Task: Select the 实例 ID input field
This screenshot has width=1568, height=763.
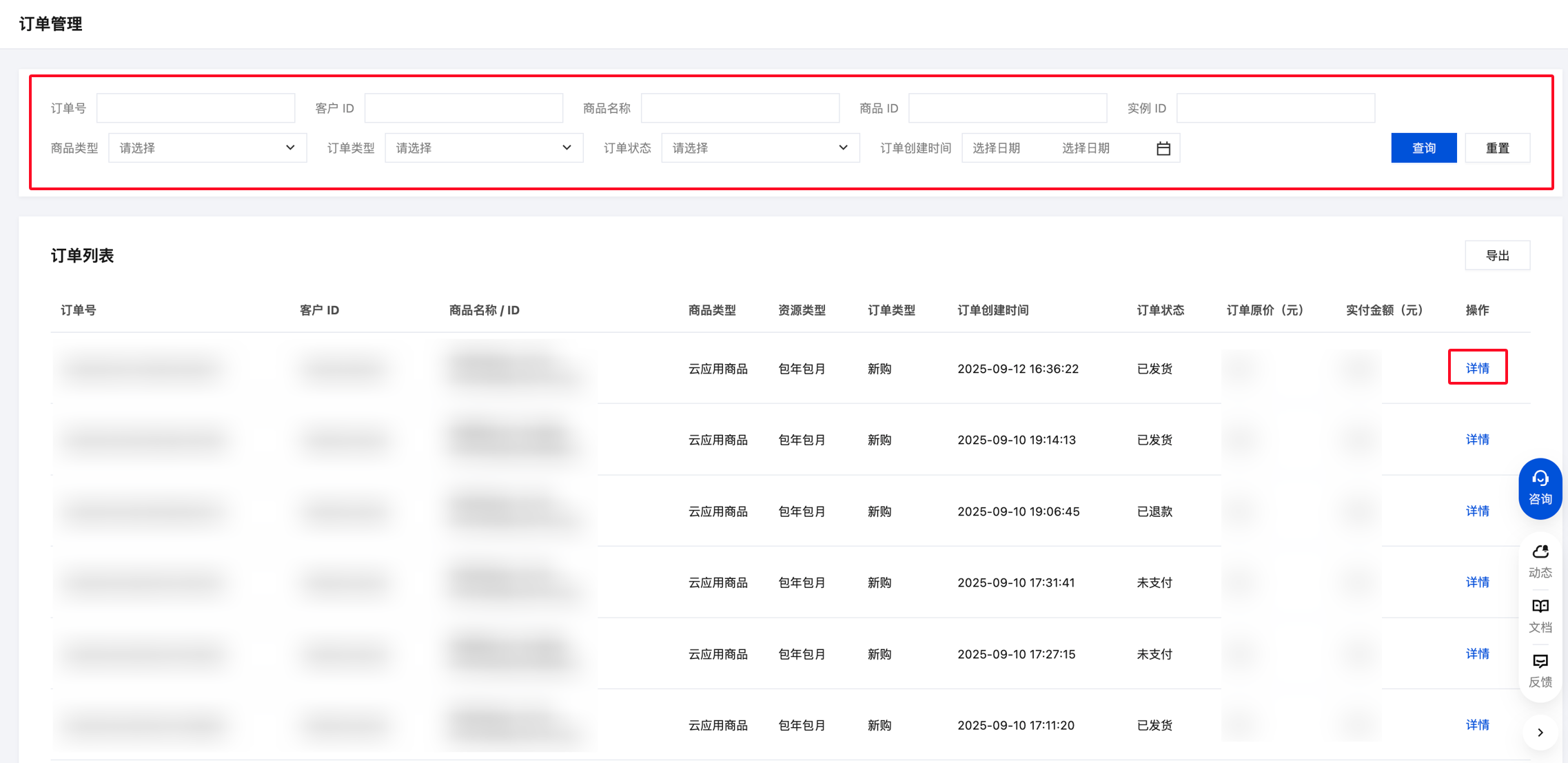Action: click(1275, 108)
